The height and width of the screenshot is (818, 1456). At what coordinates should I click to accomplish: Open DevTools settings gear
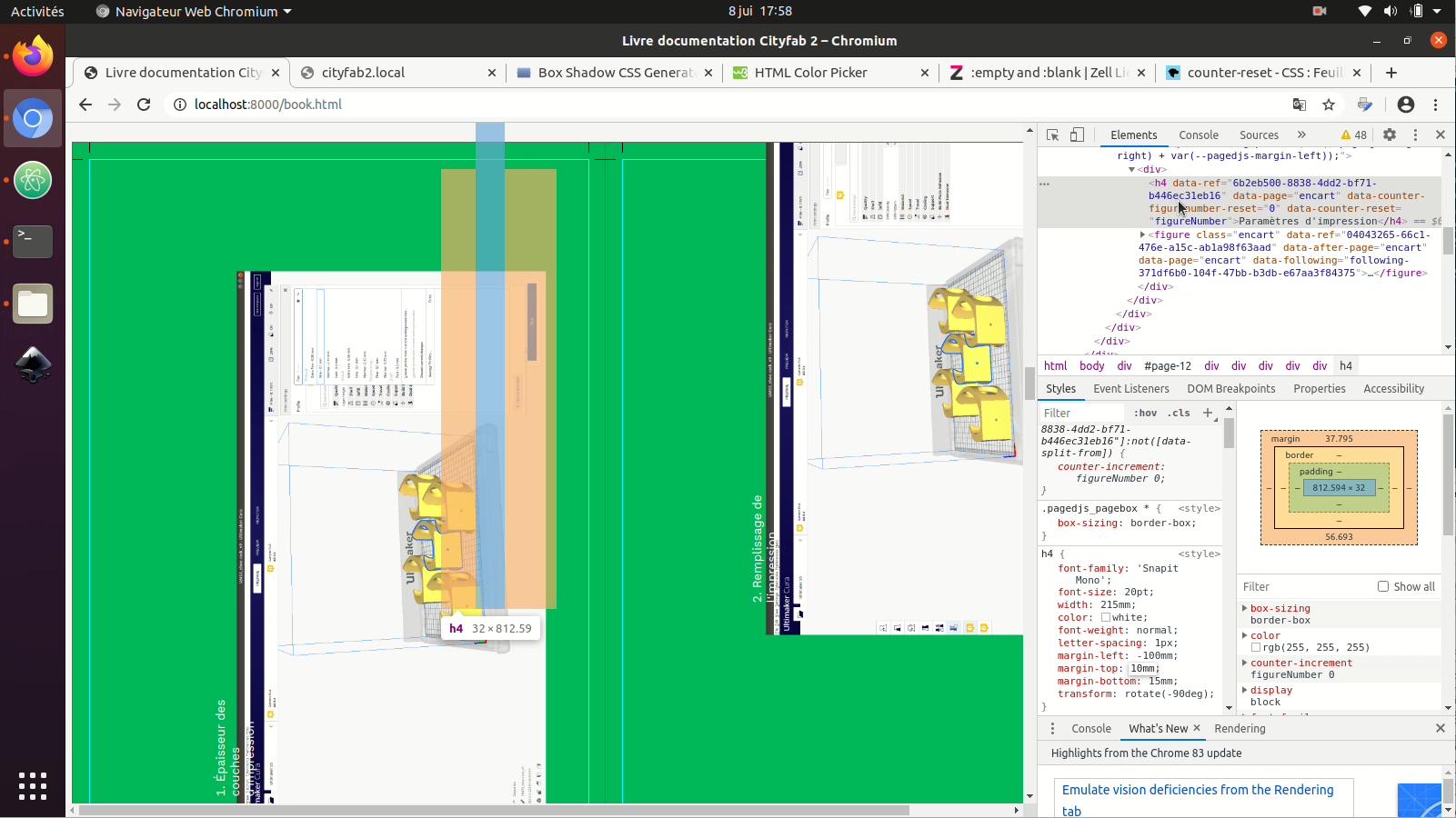[1389, 135]
